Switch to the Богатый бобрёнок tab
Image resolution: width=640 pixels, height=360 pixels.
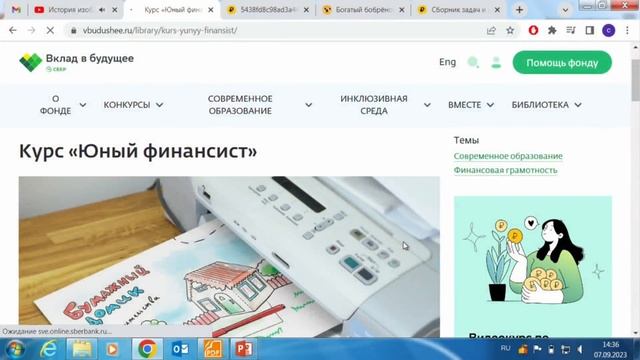click(x=362, y=10)
